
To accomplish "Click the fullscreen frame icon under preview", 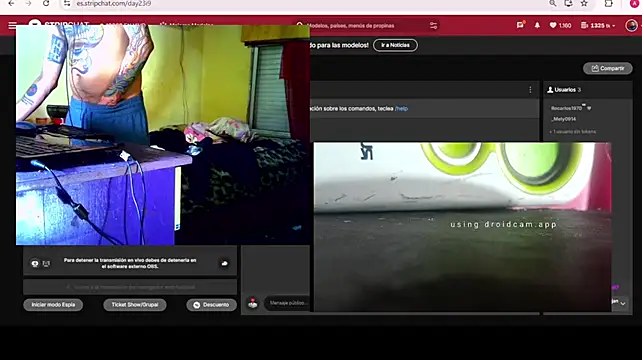I will click(x=46, y=263).
